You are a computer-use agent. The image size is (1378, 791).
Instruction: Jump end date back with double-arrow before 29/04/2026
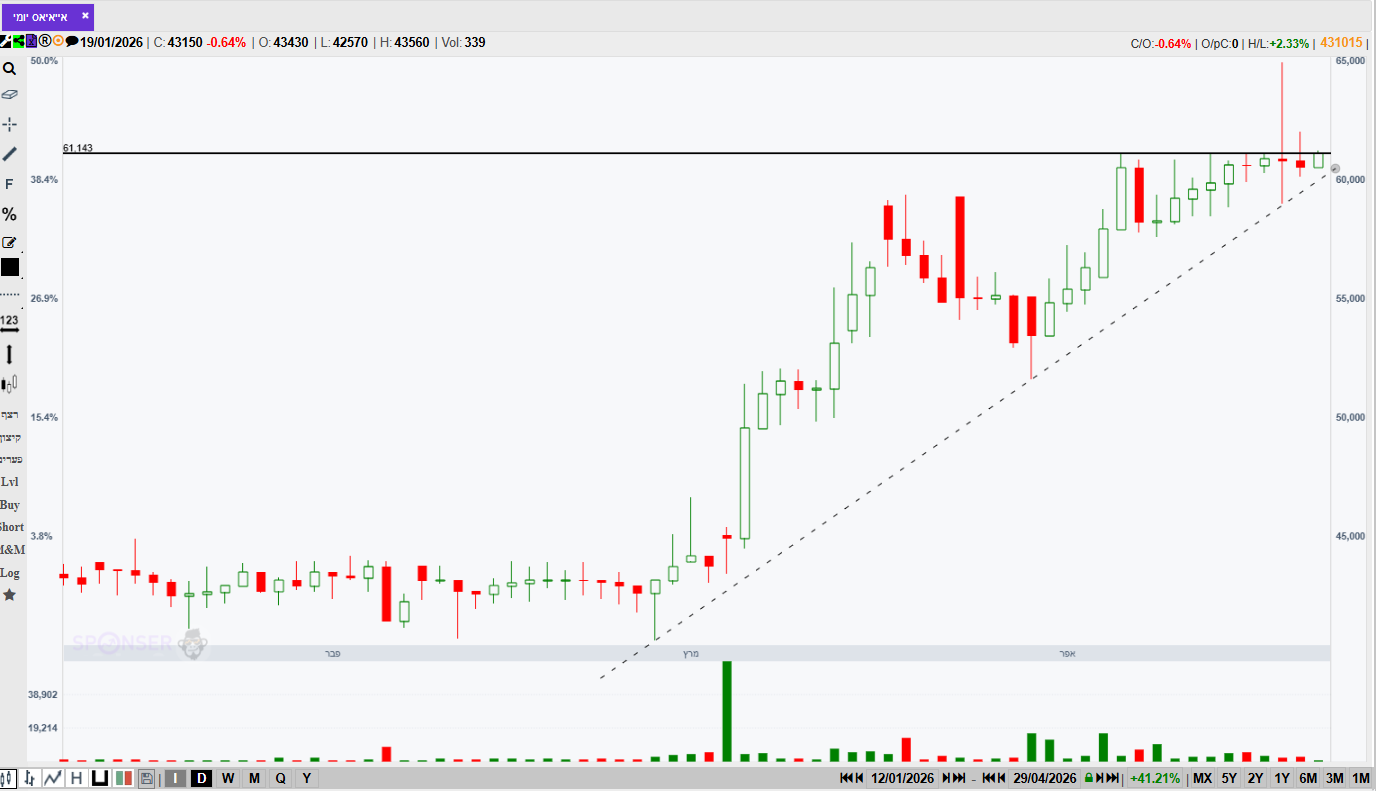click(x=988, y=778)
